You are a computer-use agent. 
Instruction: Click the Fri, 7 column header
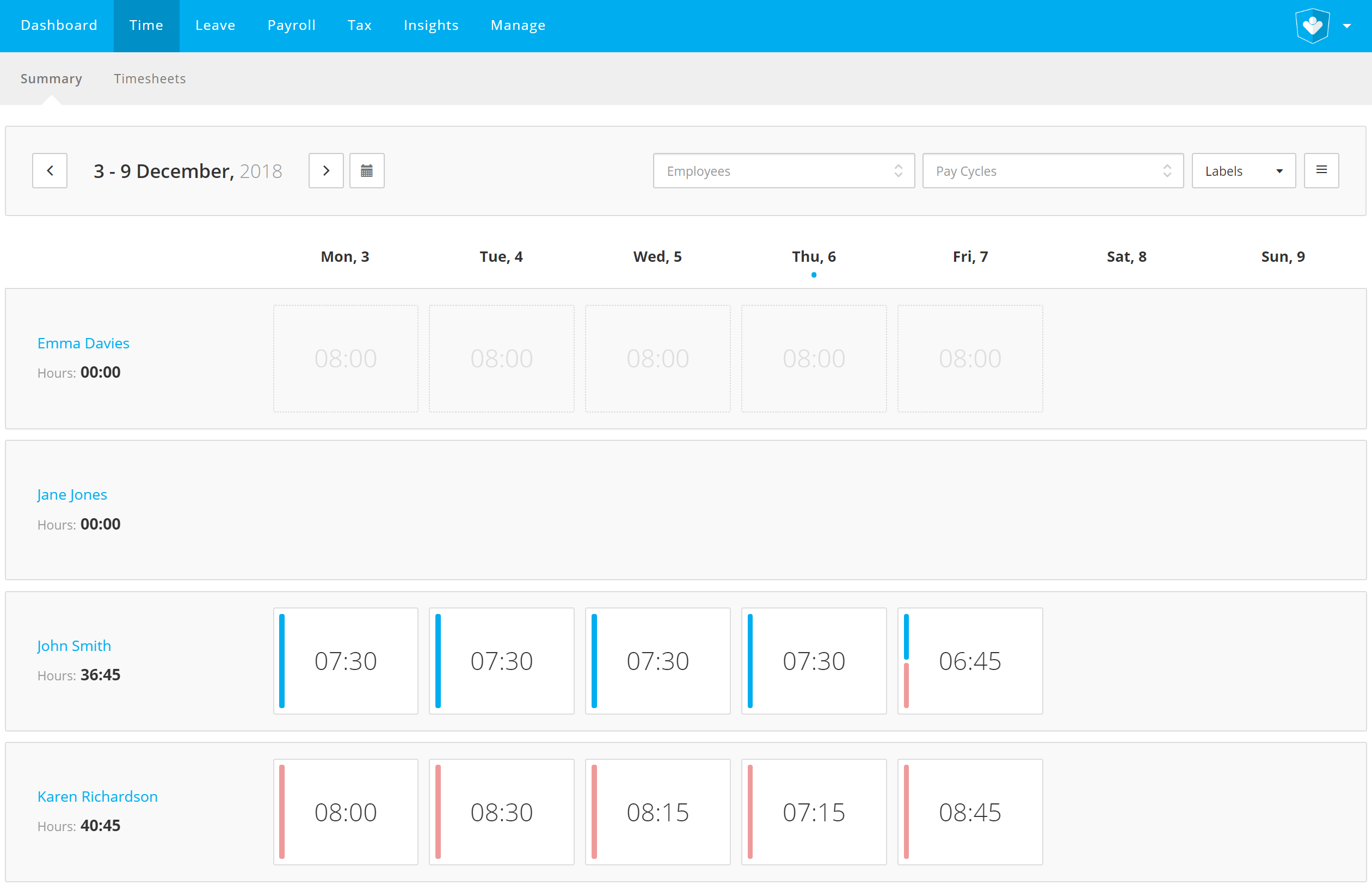point(970,256)
